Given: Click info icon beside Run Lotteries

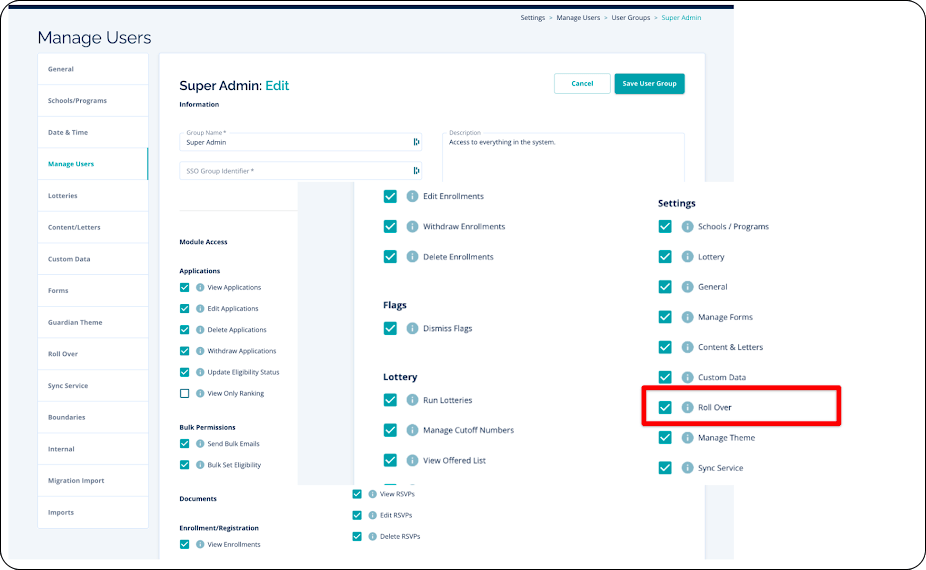Looking at the screenshot, I should 413,400.
